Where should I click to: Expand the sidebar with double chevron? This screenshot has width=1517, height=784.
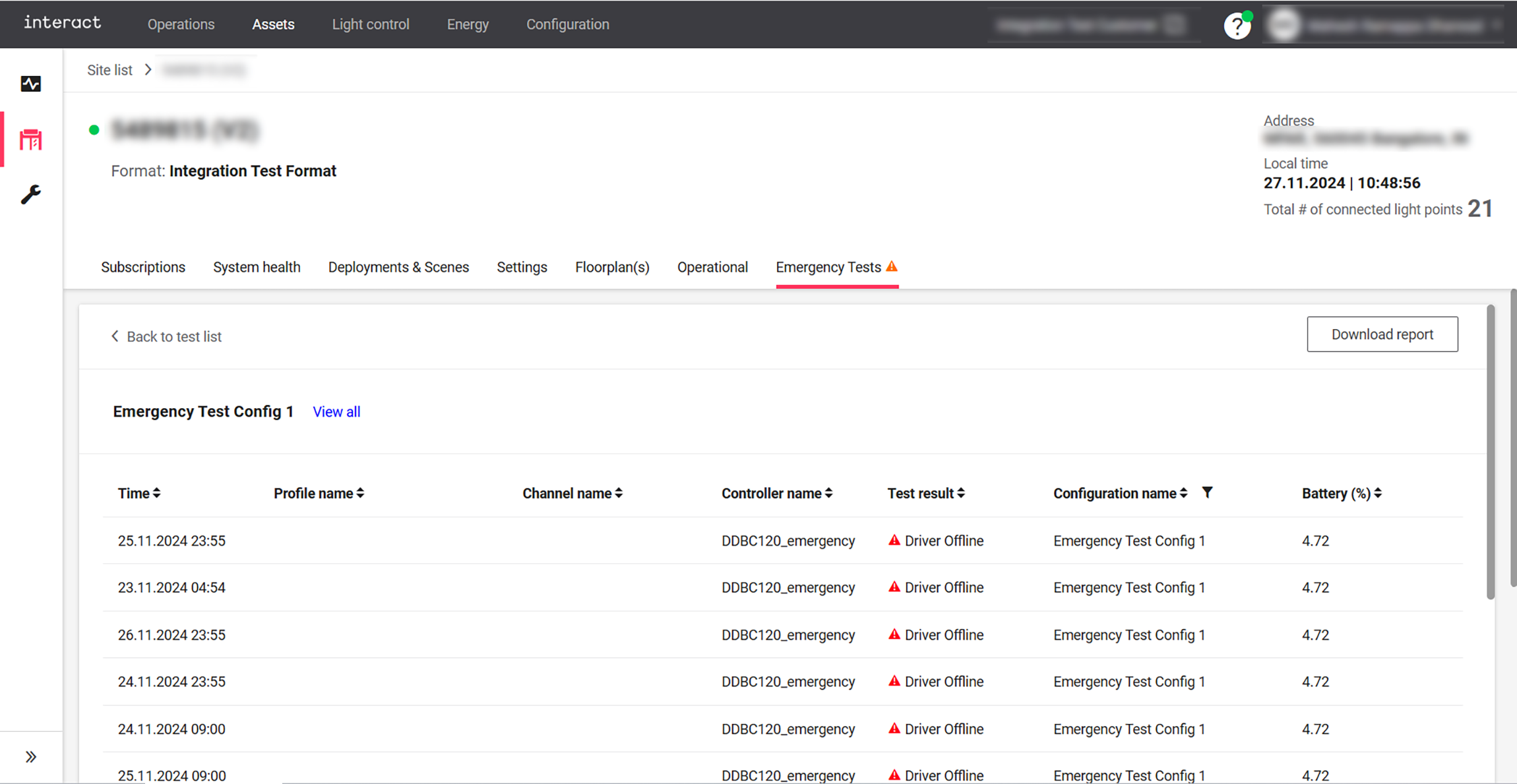(x=30, y=757)
